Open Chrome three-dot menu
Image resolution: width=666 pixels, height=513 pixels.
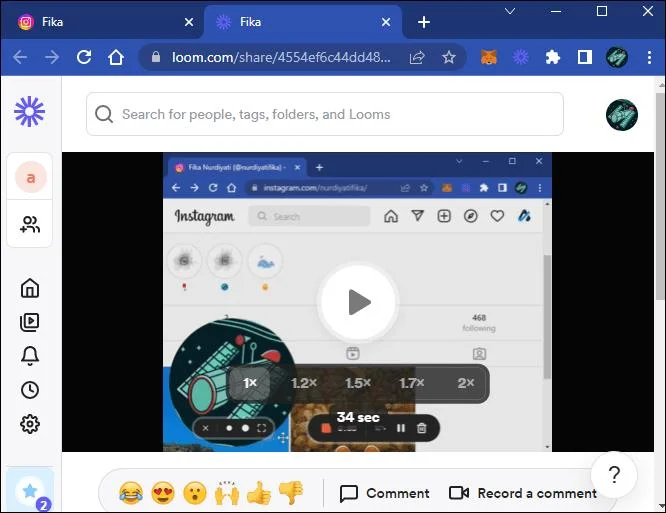coord(649,57)
